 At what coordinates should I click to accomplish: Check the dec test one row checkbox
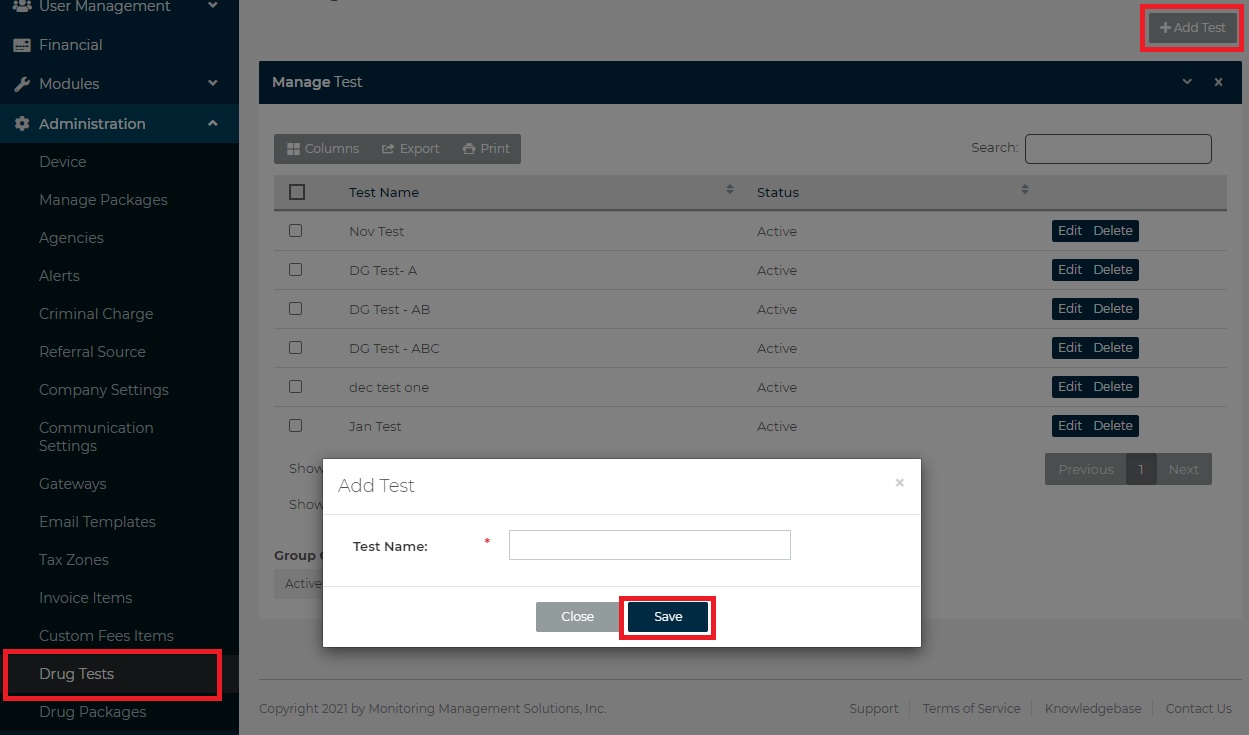coord(295,386)
